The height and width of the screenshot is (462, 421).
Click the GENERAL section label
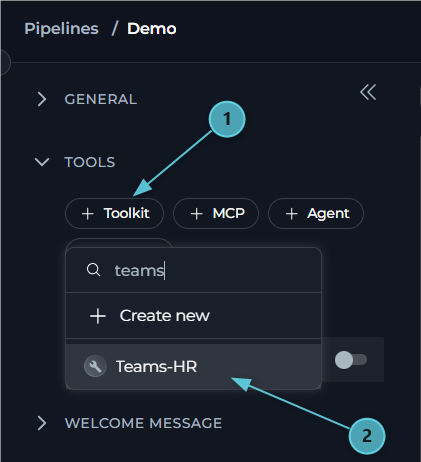(x=101, y=99)
